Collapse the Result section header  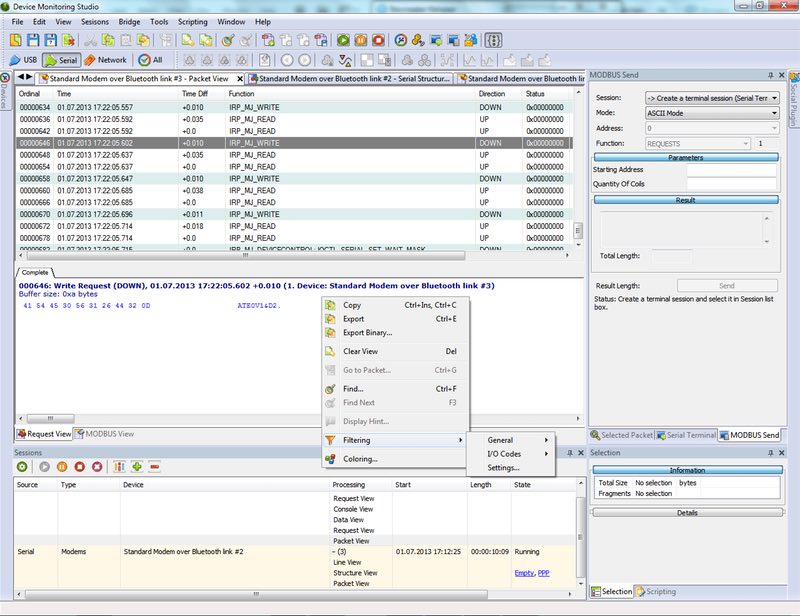pos(686,200)
